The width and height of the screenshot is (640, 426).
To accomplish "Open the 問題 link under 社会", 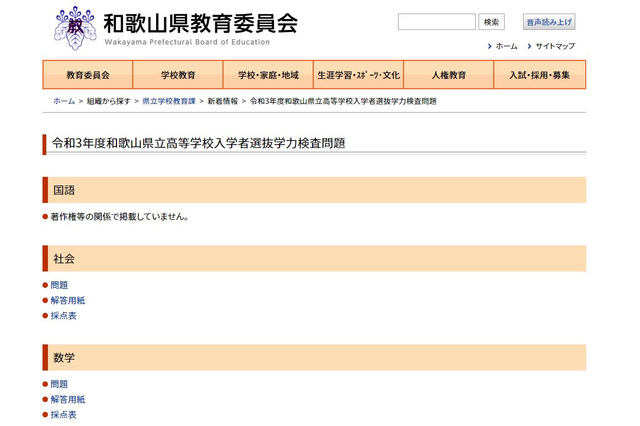I will [59, 285].
